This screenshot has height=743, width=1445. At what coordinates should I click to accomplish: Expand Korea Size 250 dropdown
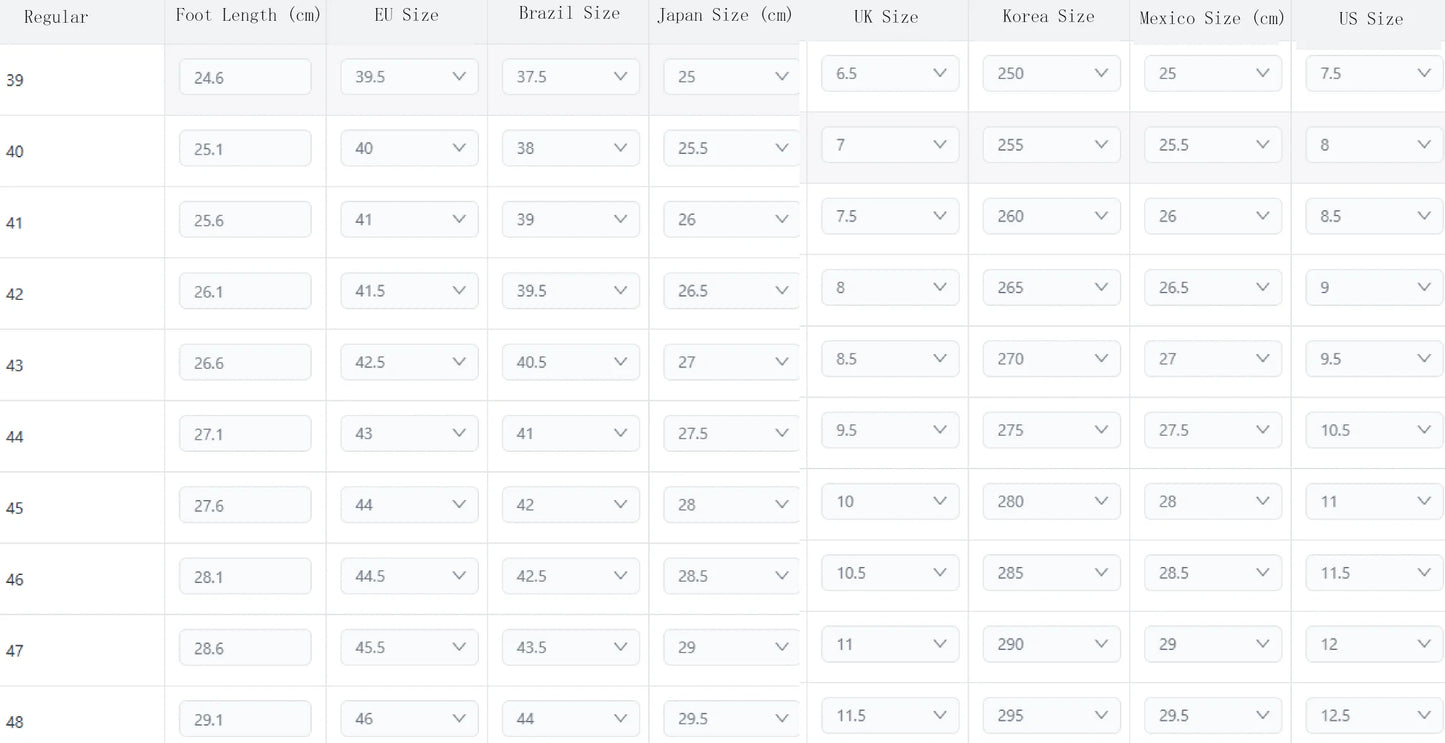pos(1052,74)
